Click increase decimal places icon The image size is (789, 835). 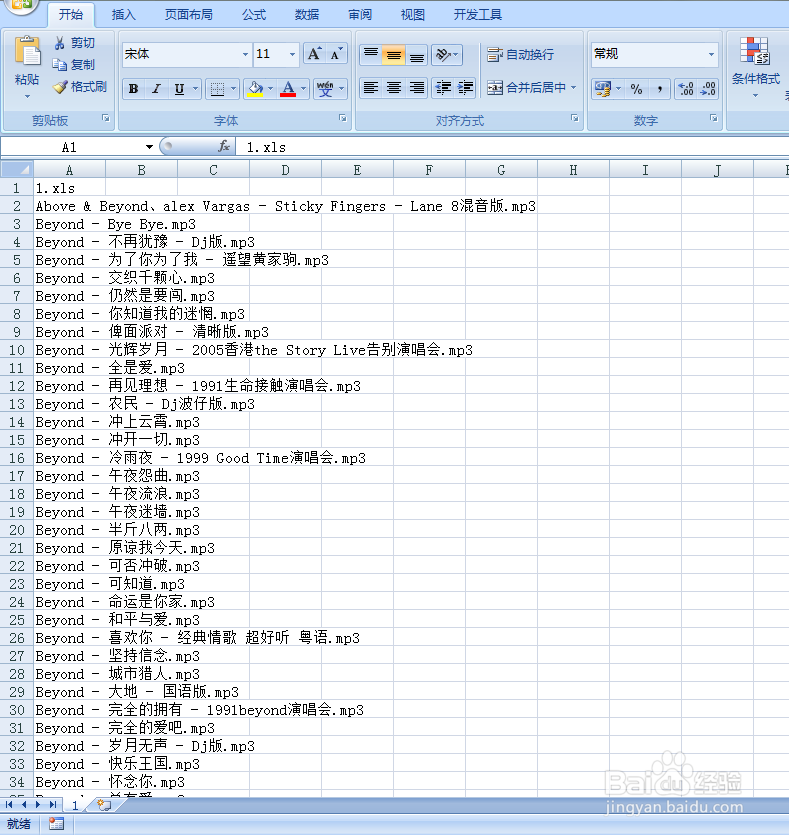coord(686,89)
